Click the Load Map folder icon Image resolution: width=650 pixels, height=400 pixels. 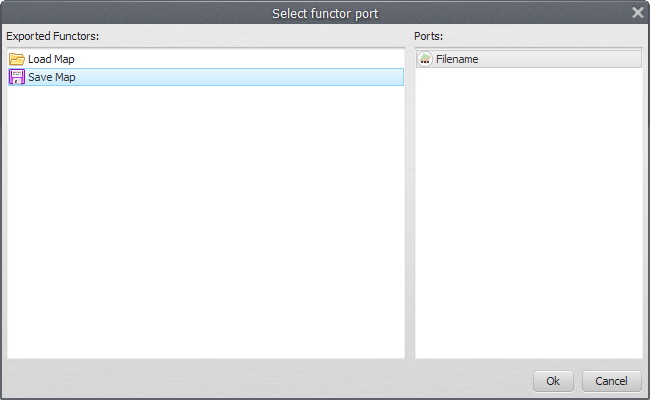coord(17,59)
